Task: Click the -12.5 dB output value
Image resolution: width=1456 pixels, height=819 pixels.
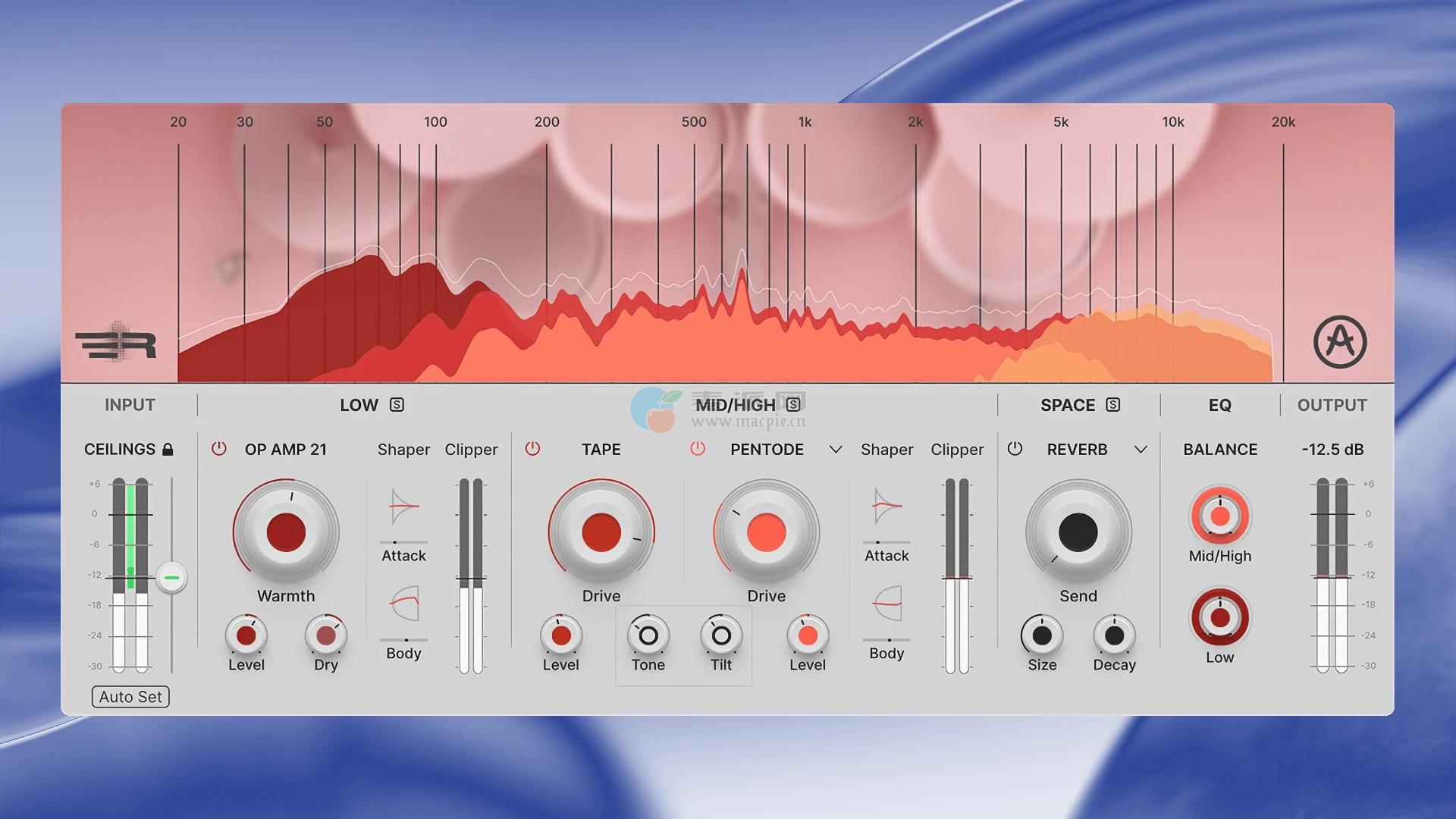Action: 1332,450
